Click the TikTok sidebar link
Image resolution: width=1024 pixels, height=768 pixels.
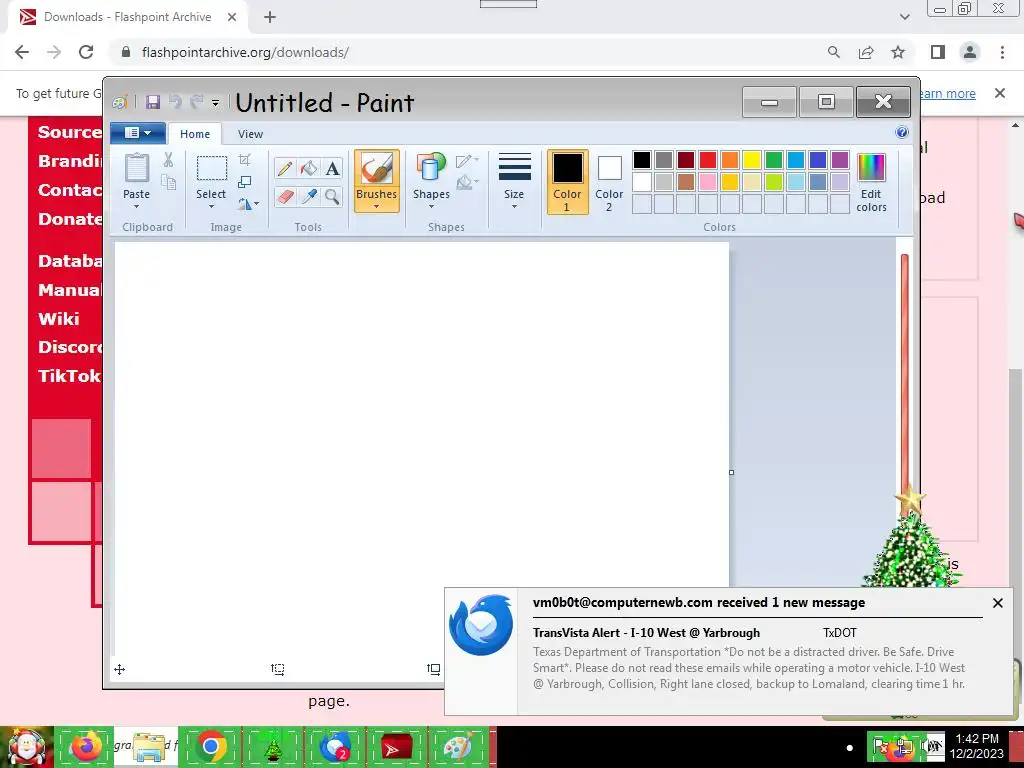[69, 376]
